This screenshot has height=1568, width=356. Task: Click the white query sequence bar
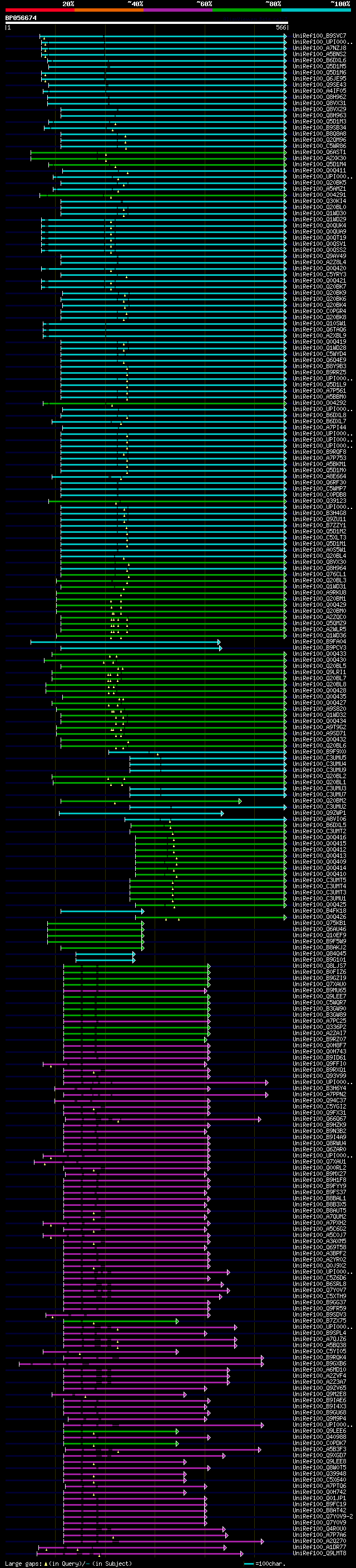147,23
